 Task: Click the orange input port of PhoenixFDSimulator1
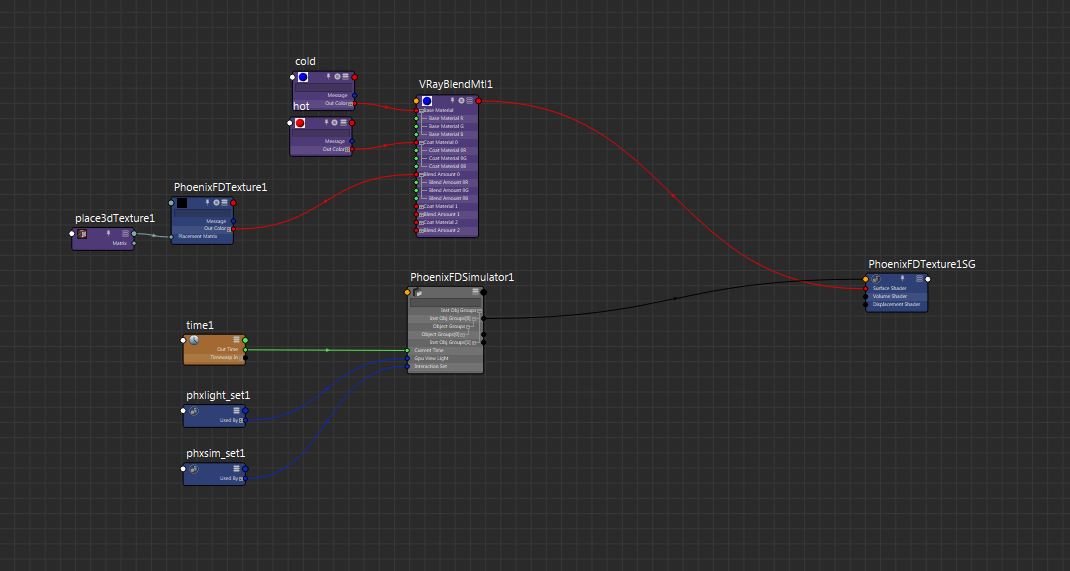[x=407, y=292]
